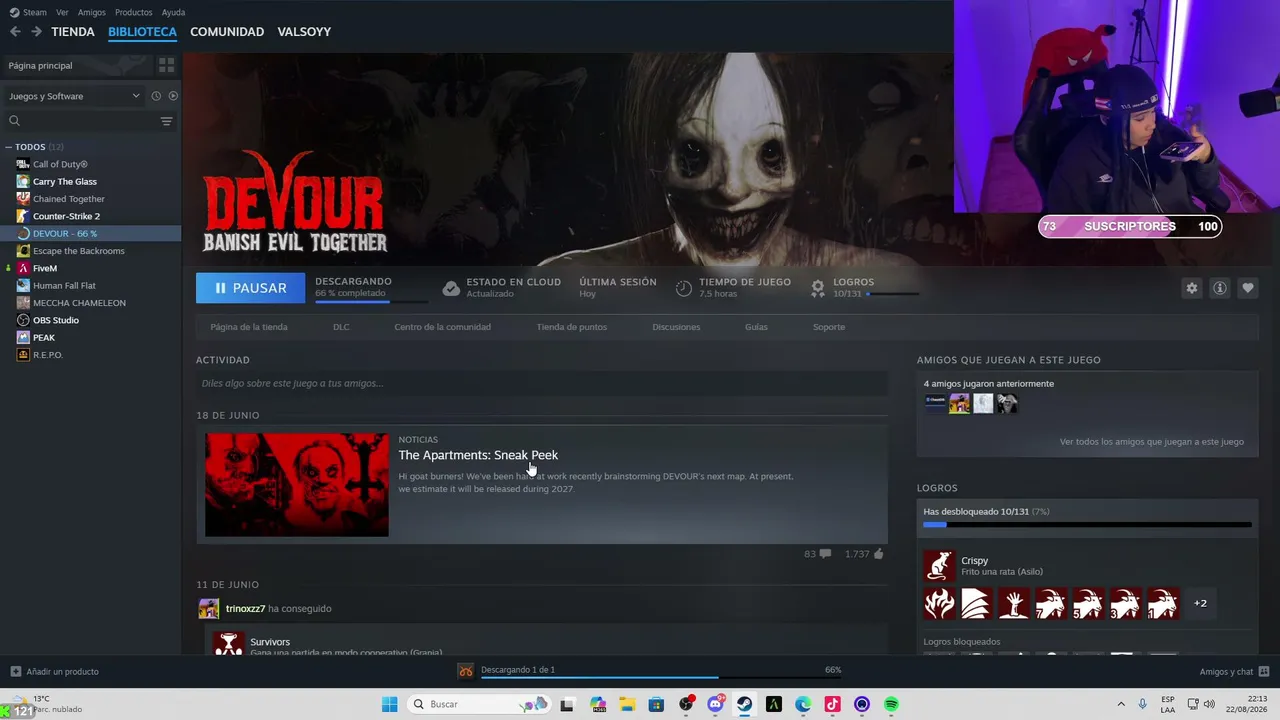This screenshot has height=720, width=1280.
Task: Open the library advanced filters icon
Action: pos(166,121)
